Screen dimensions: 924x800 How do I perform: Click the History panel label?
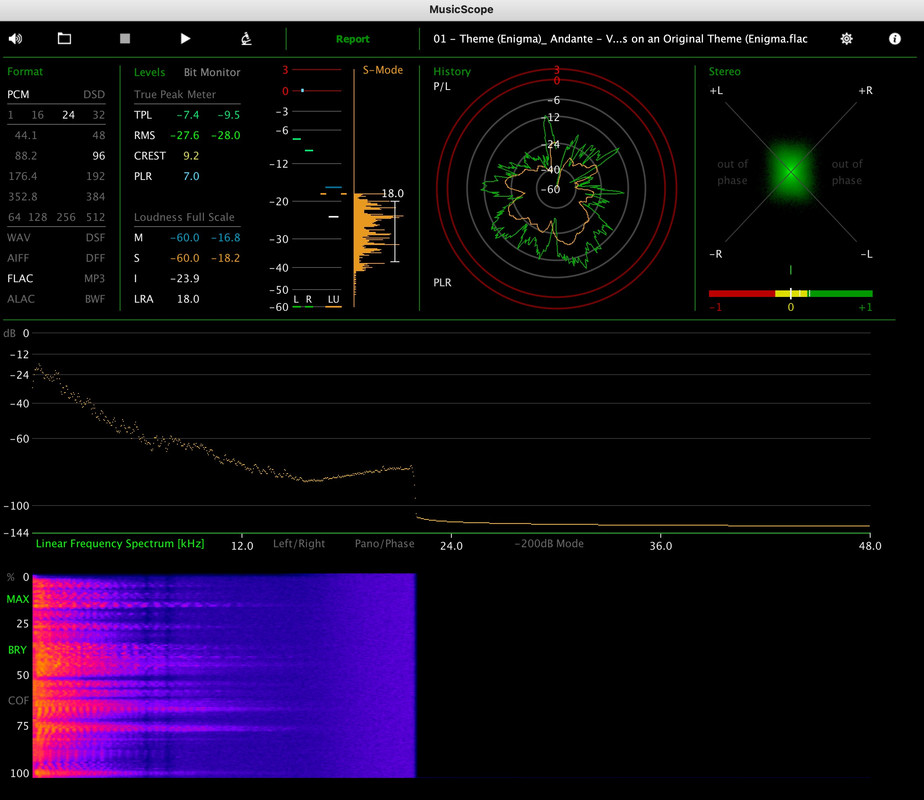coord(452,71)
